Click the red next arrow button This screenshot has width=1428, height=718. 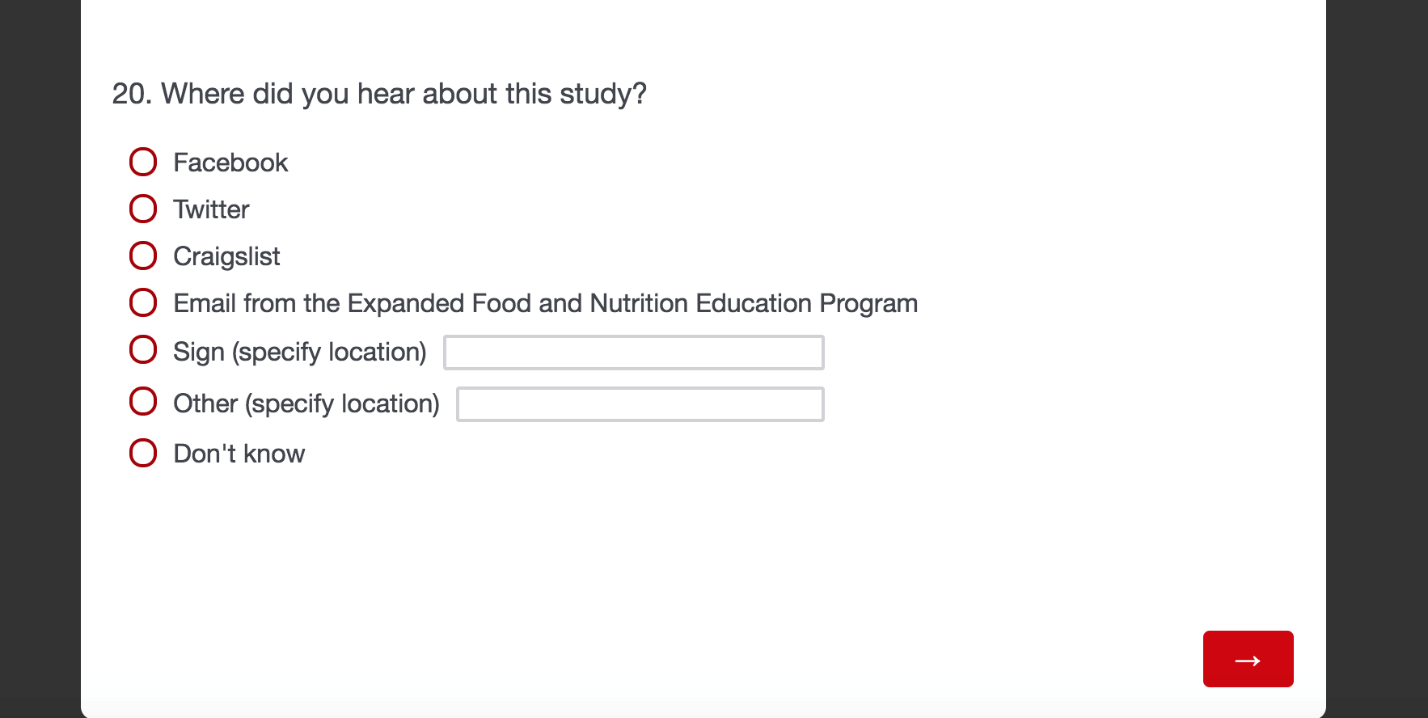pos(1247,659)
